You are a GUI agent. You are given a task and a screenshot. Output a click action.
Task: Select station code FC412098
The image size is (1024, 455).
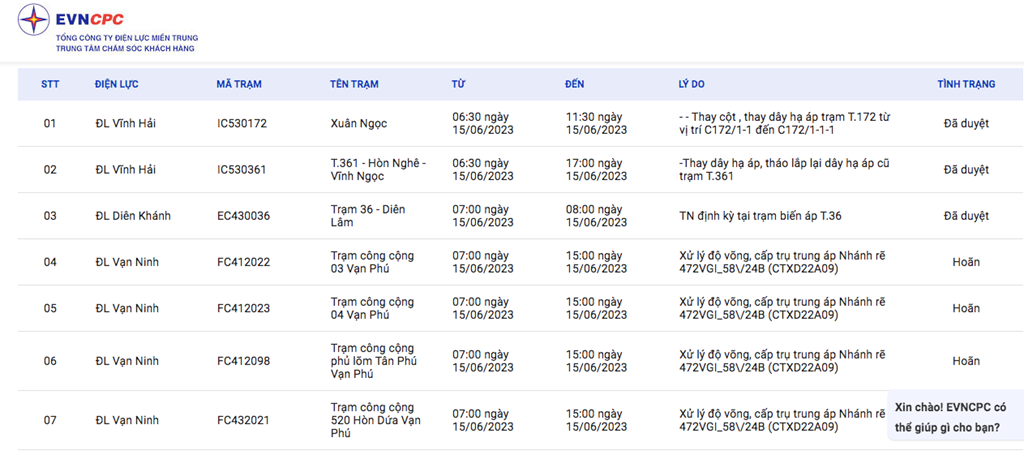click(243, 361)
